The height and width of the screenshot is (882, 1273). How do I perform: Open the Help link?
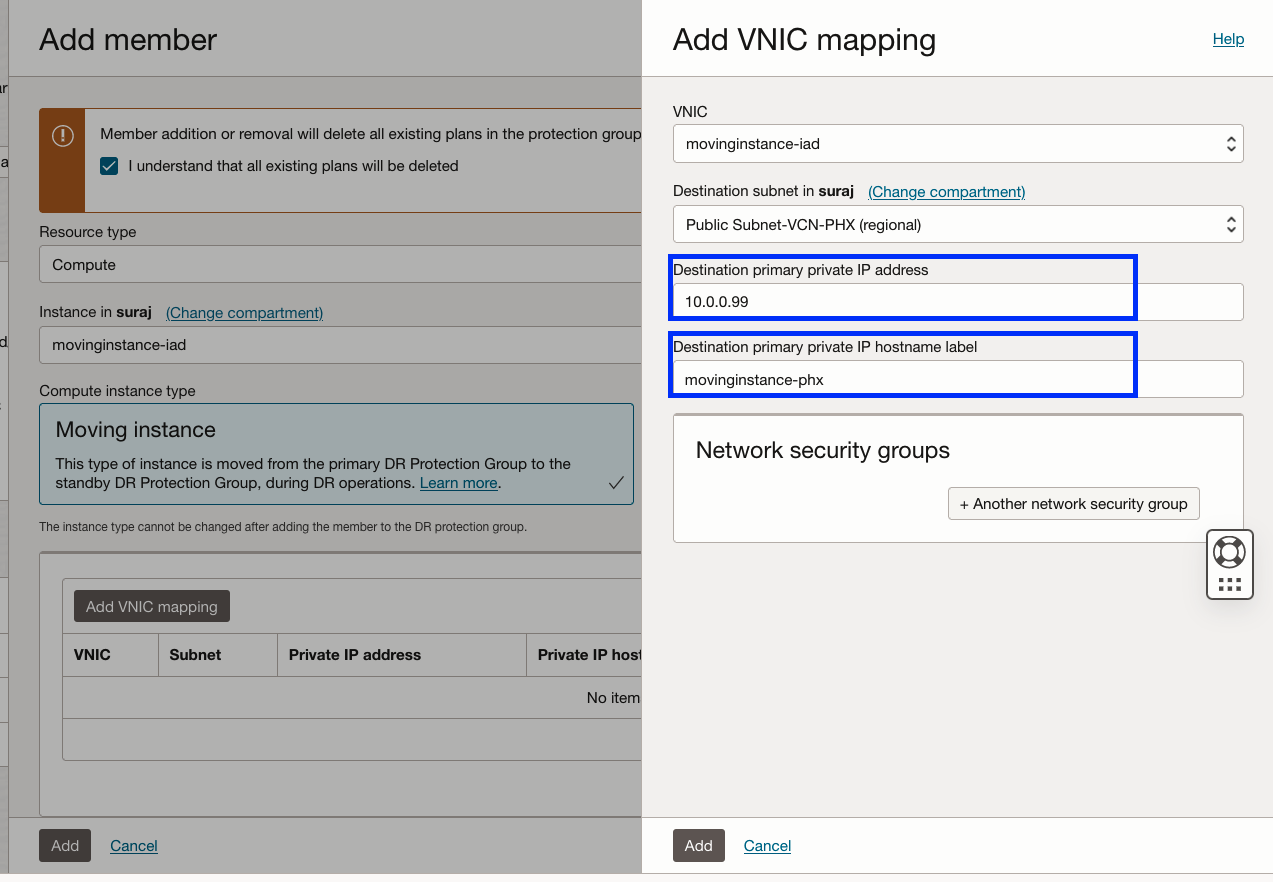click(1228, 39)
